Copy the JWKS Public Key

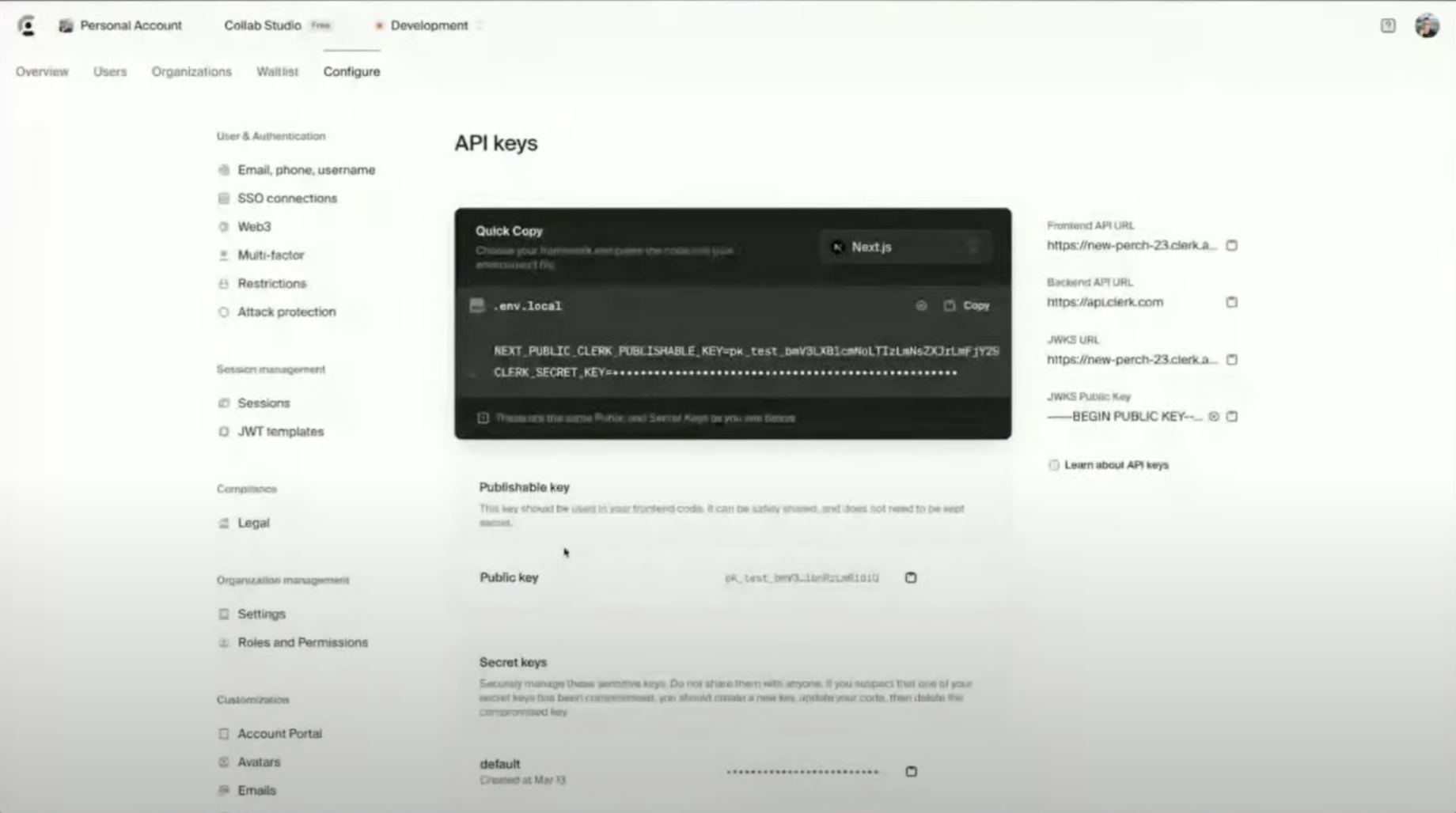pos(1232,416)
